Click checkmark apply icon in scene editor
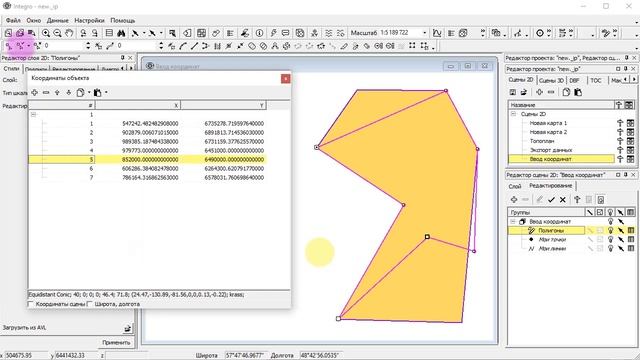 pos(551,200)
